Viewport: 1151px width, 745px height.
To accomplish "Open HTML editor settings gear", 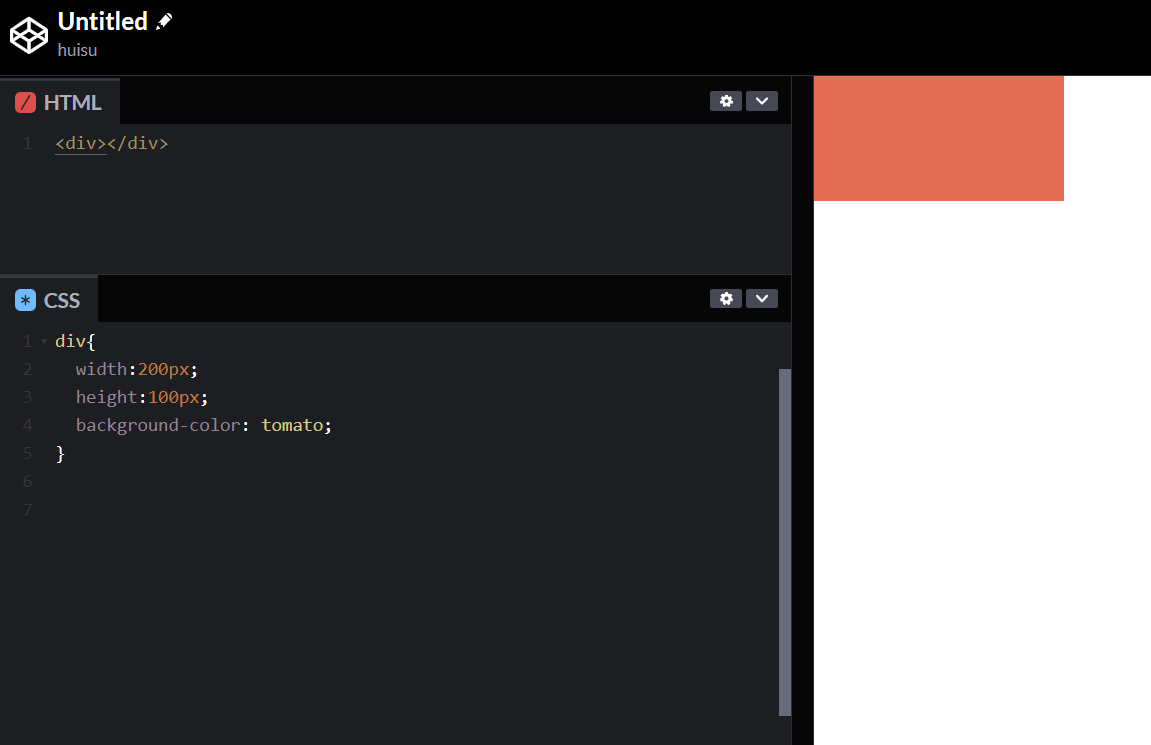I will pyautogui.click(x=726, y=101).
